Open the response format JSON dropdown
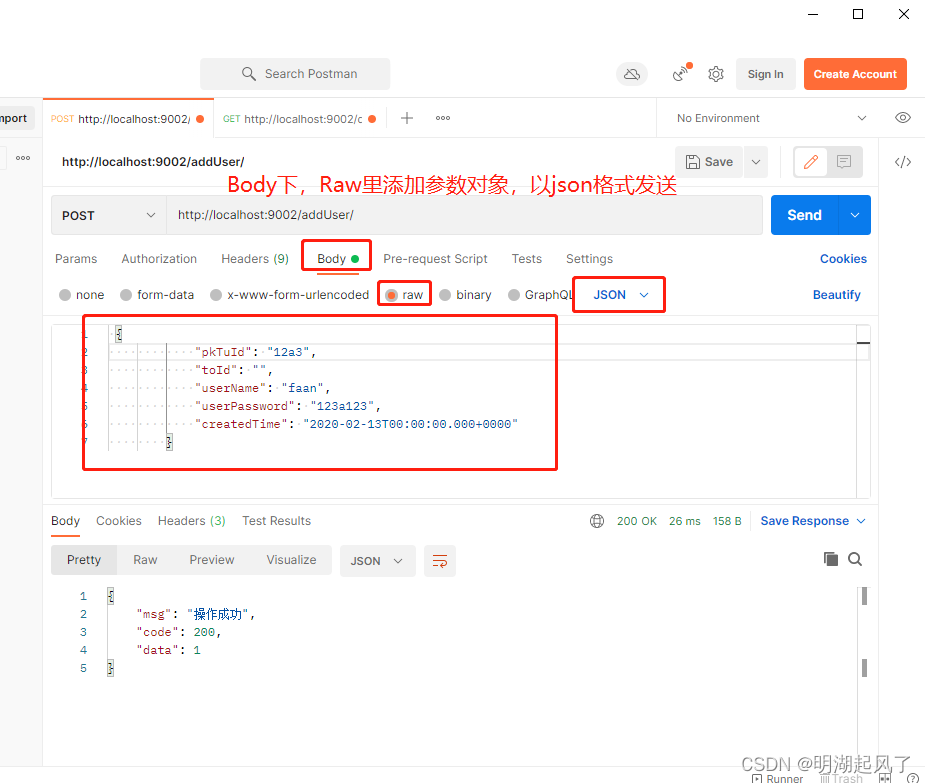This screenshot has width=925, height=783. pyautogui.click(x=378, y=561)
